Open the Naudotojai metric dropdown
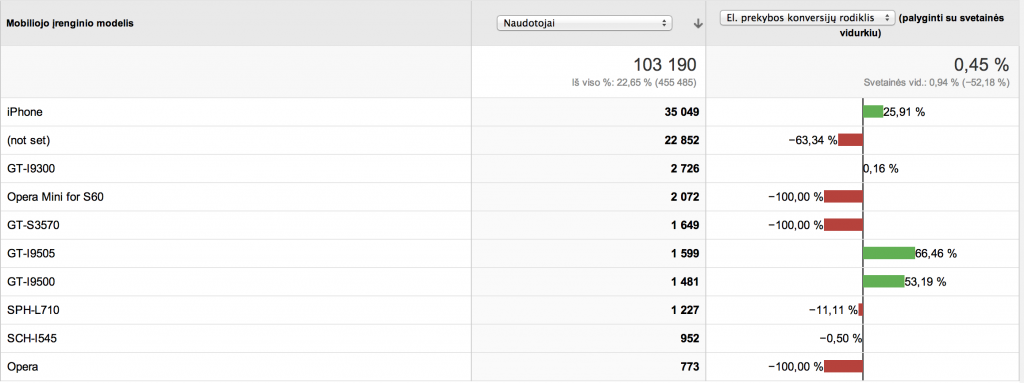Viewport: 1024px width, 383px height. click(584, 23)
